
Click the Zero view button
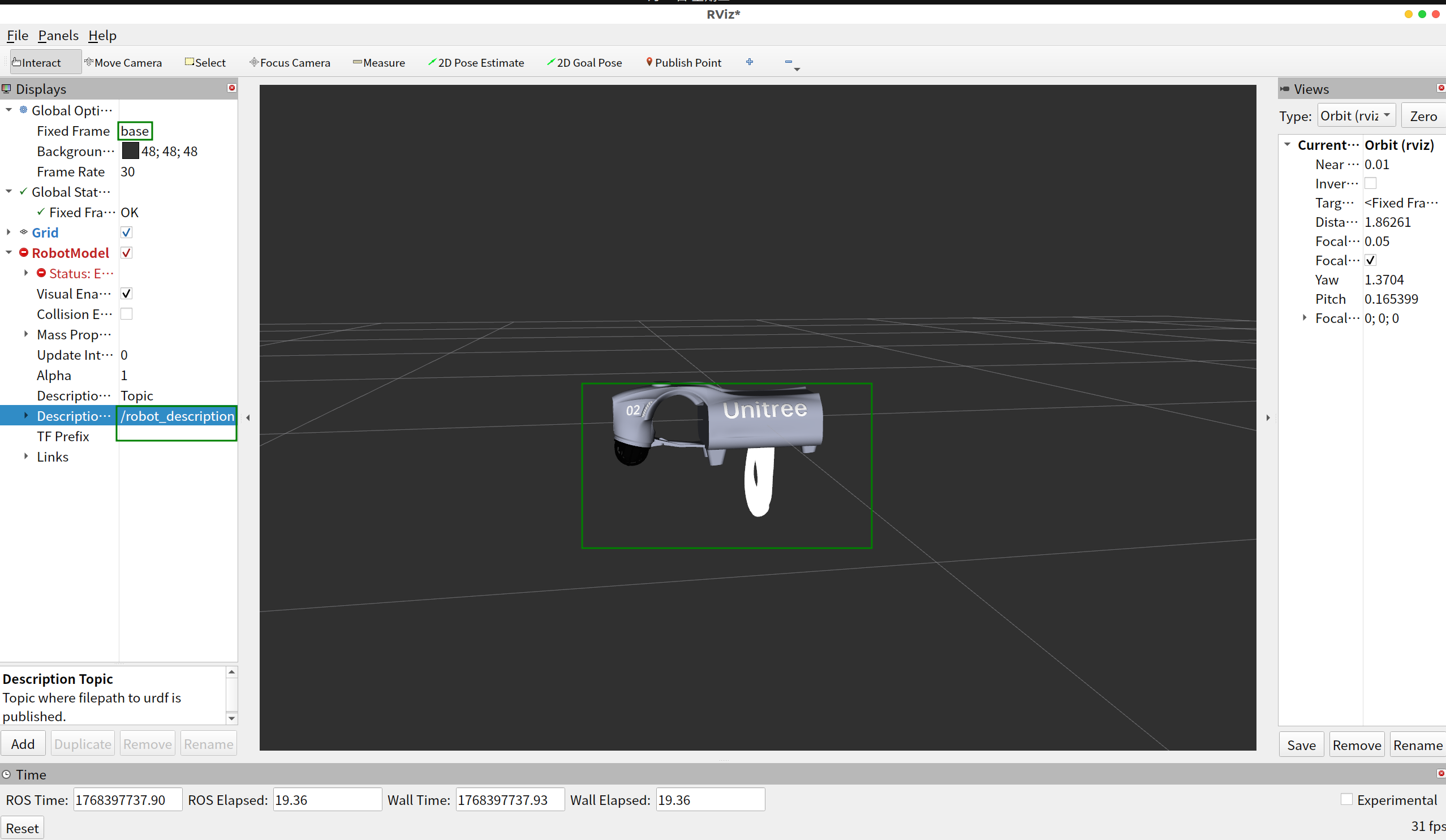[x=1423, y=116]
